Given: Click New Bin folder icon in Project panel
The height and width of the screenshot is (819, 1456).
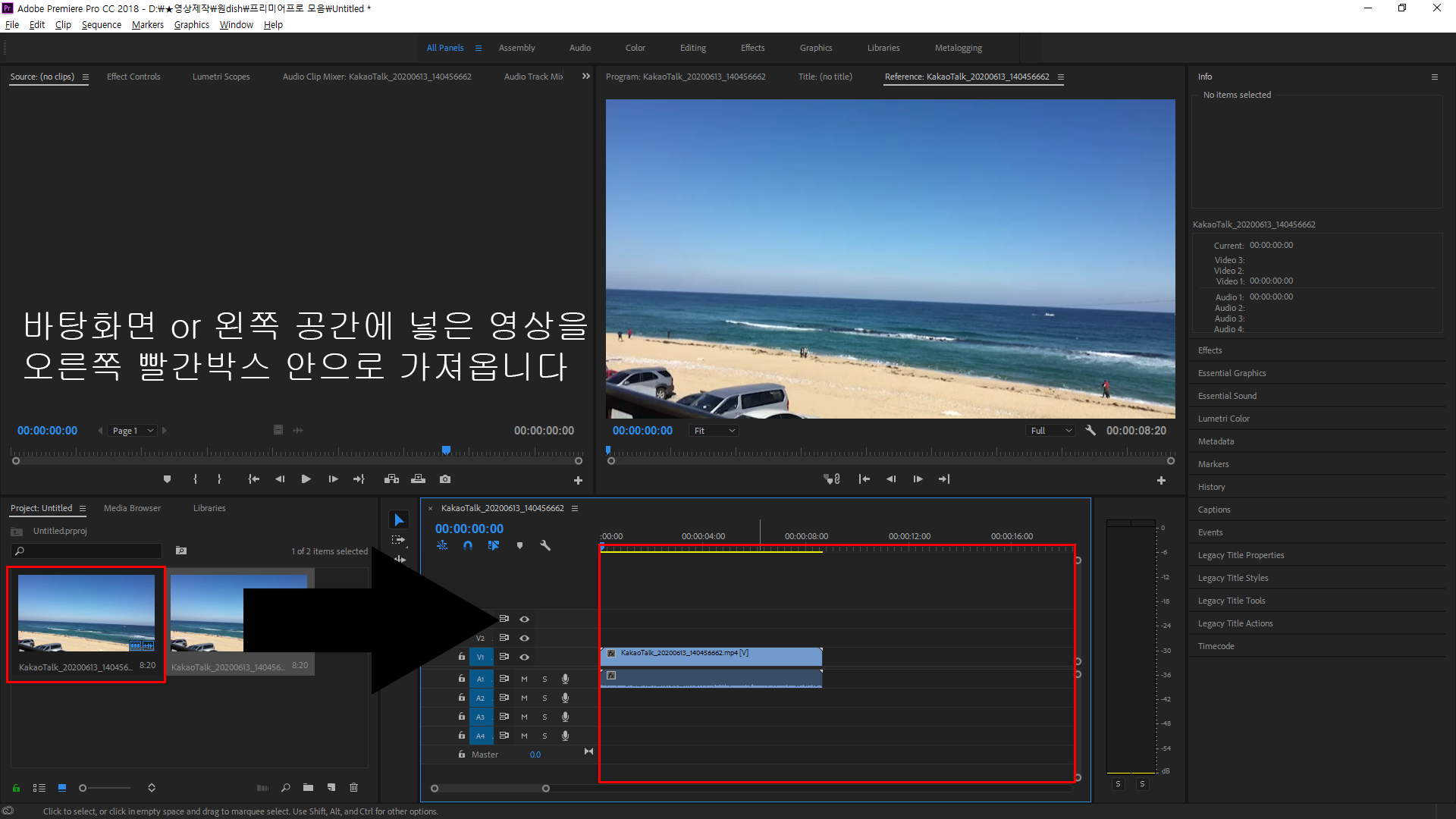Looking at the screenshot, I should [x=308, y=788].
